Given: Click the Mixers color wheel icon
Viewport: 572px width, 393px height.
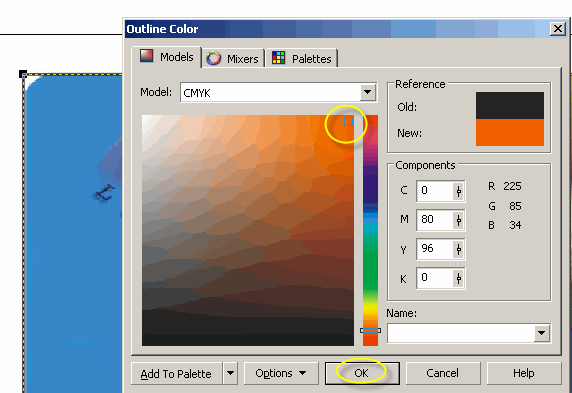Looking at the screenshot, I should 214,58.
